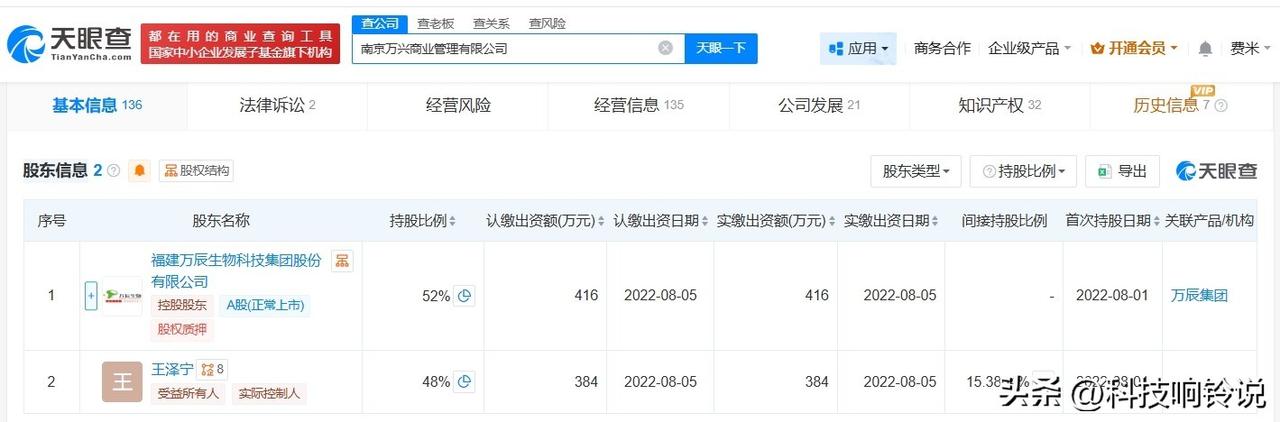Open the 商务合作 link
This screenshot has height=422, width=1280.
[x=942, y=48]
